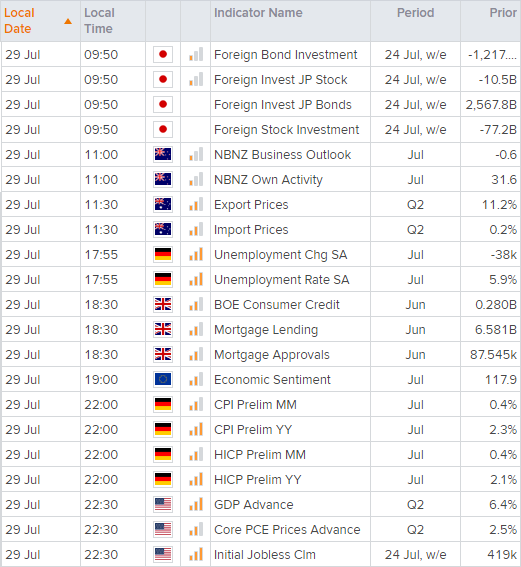This screenshot has height=567, width=521.
Task: Click the New Zealand flag beside NBNZ Business Outlook
Action: point(163,154)
